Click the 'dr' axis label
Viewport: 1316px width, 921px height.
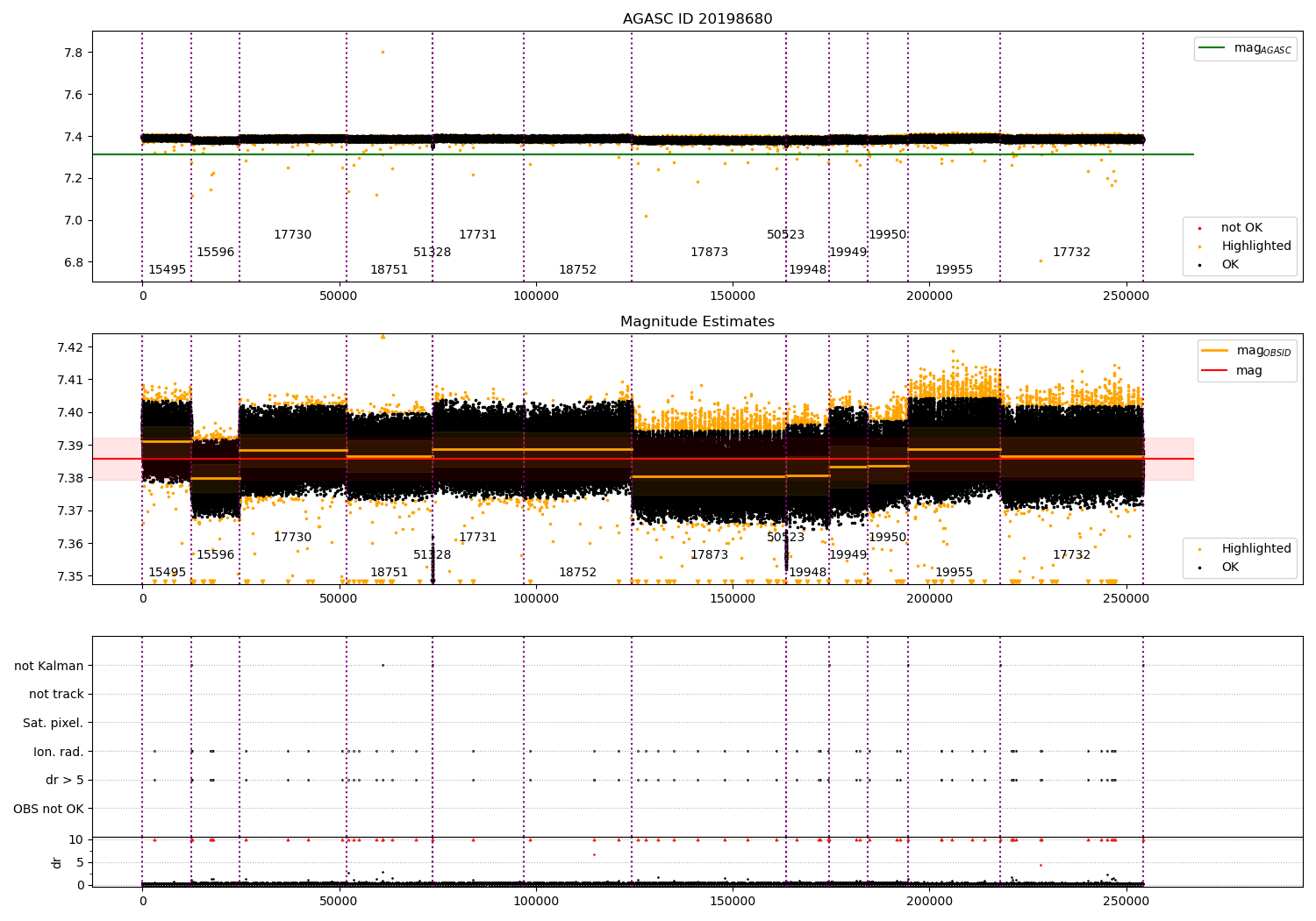point(57,862)
